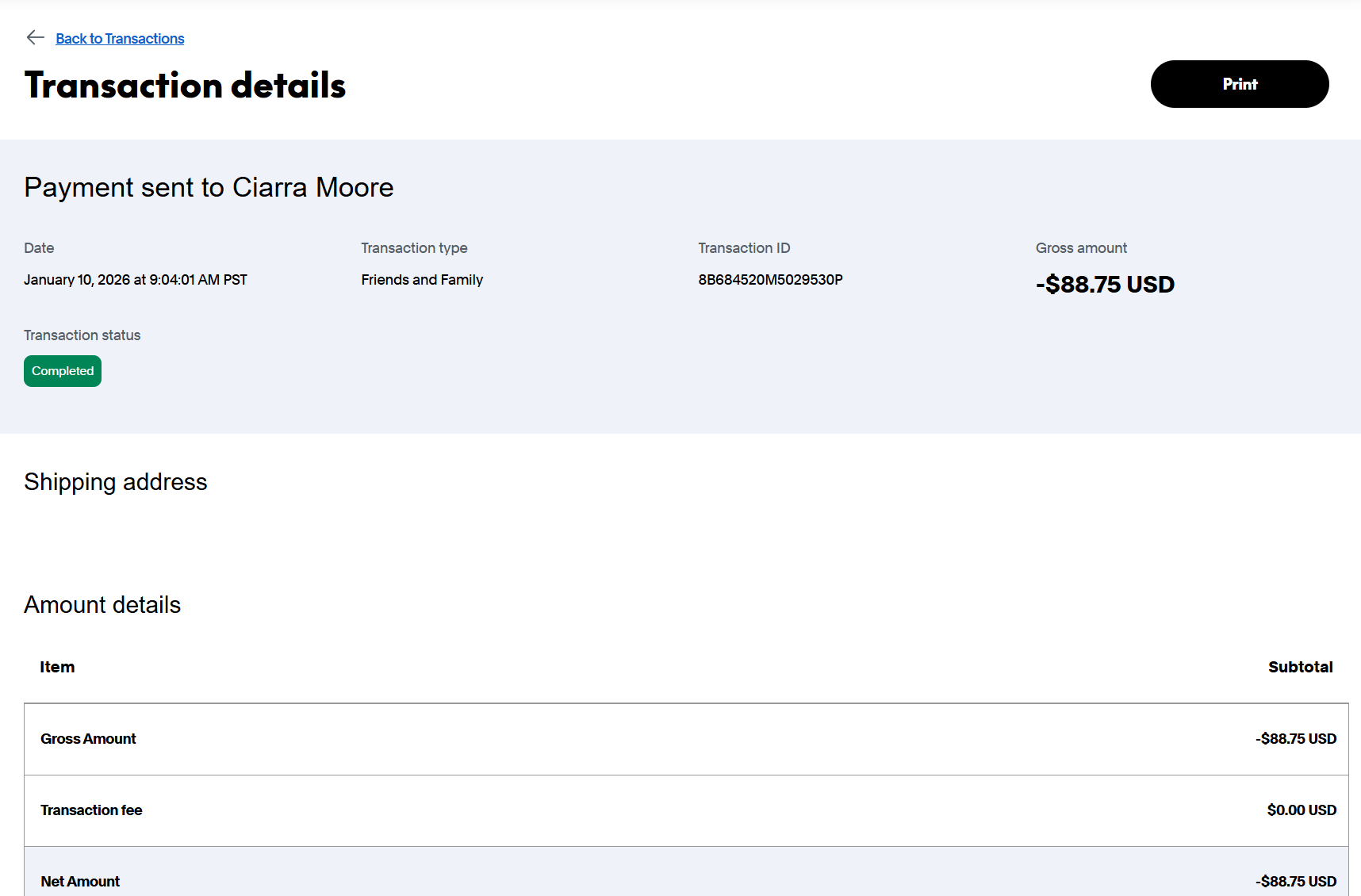Click the Shipping address heading
Viewport: 1361px width, 896px height.
pyautogui.click(x=116, y=482)
